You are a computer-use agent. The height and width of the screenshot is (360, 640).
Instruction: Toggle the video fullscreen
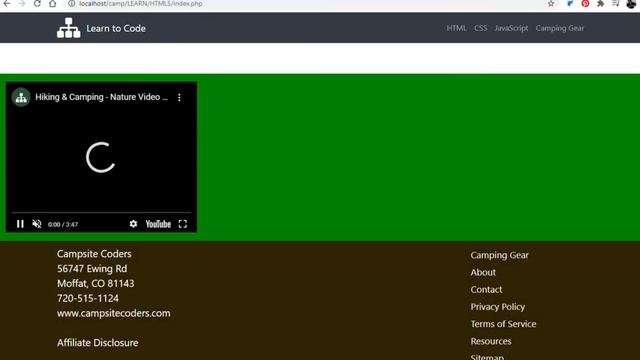click(183, 224)
